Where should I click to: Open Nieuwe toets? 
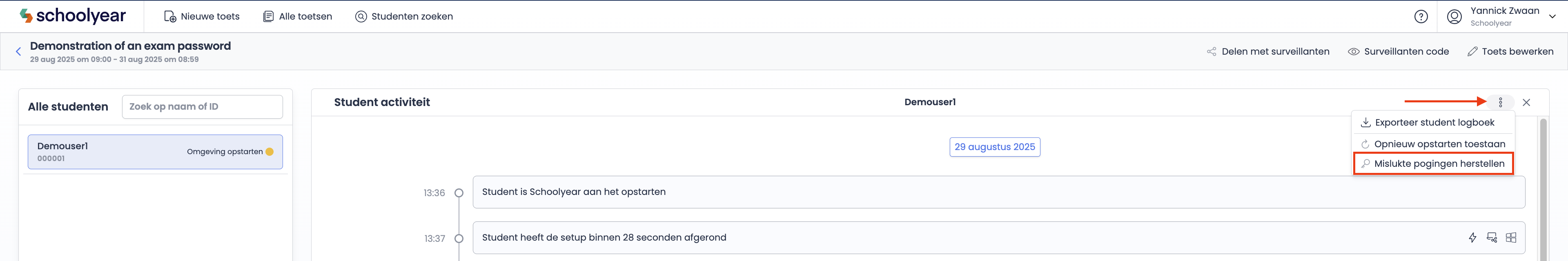[202, 16]
